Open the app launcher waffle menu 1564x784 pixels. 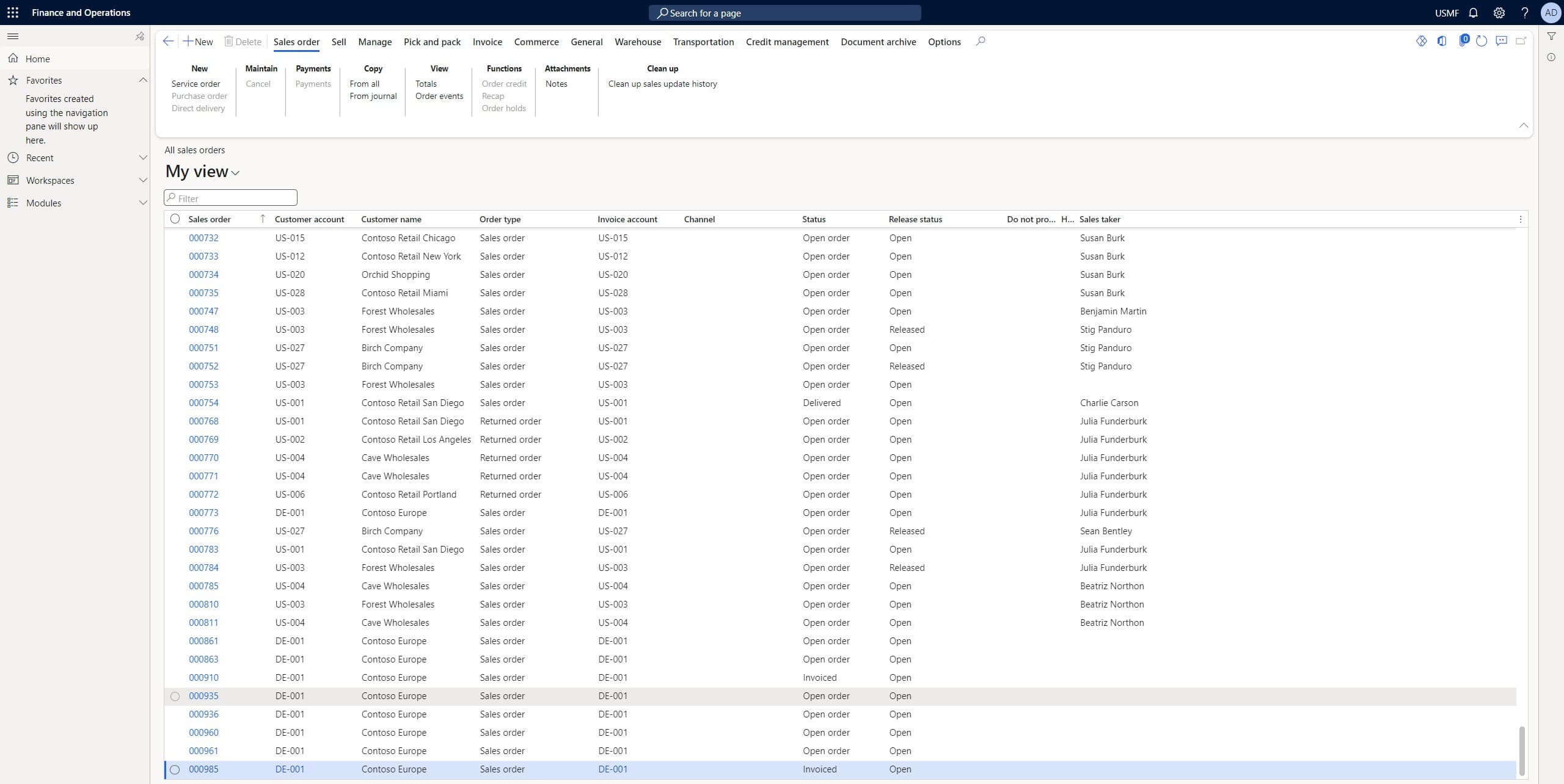point(12,12)
